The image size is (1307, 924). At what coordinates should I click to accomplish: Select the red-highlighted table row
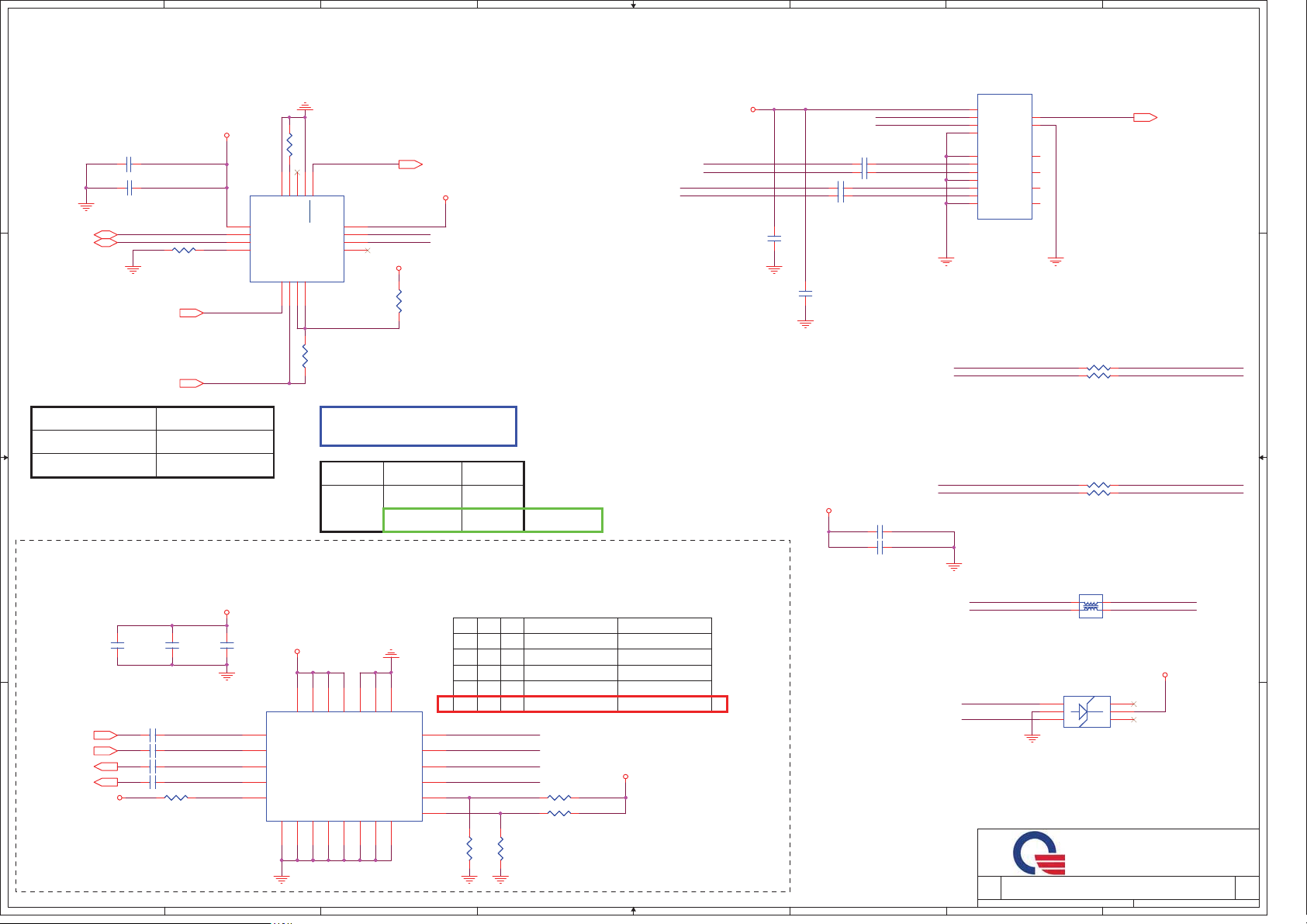pos(583,704)
